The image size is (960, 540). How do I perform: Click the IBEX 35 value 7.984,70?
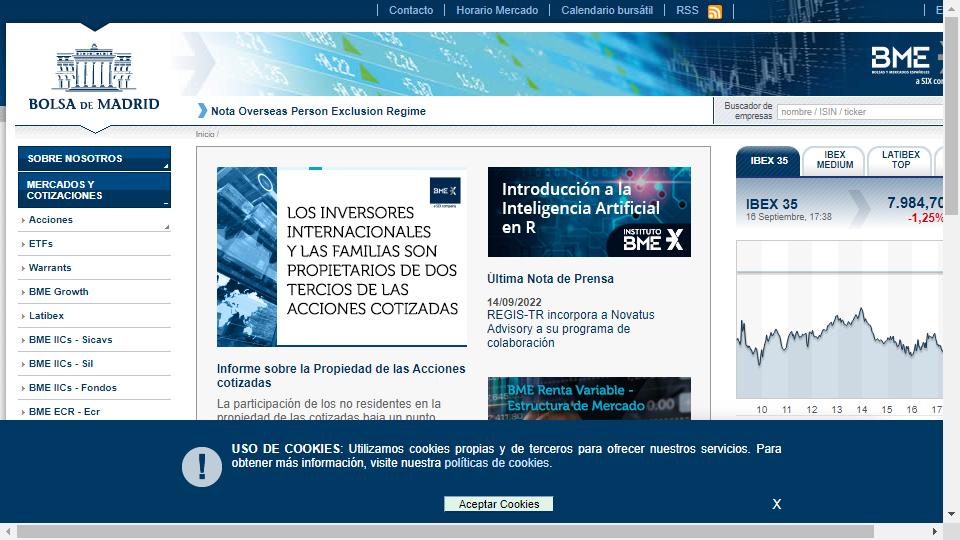point(915,203)
